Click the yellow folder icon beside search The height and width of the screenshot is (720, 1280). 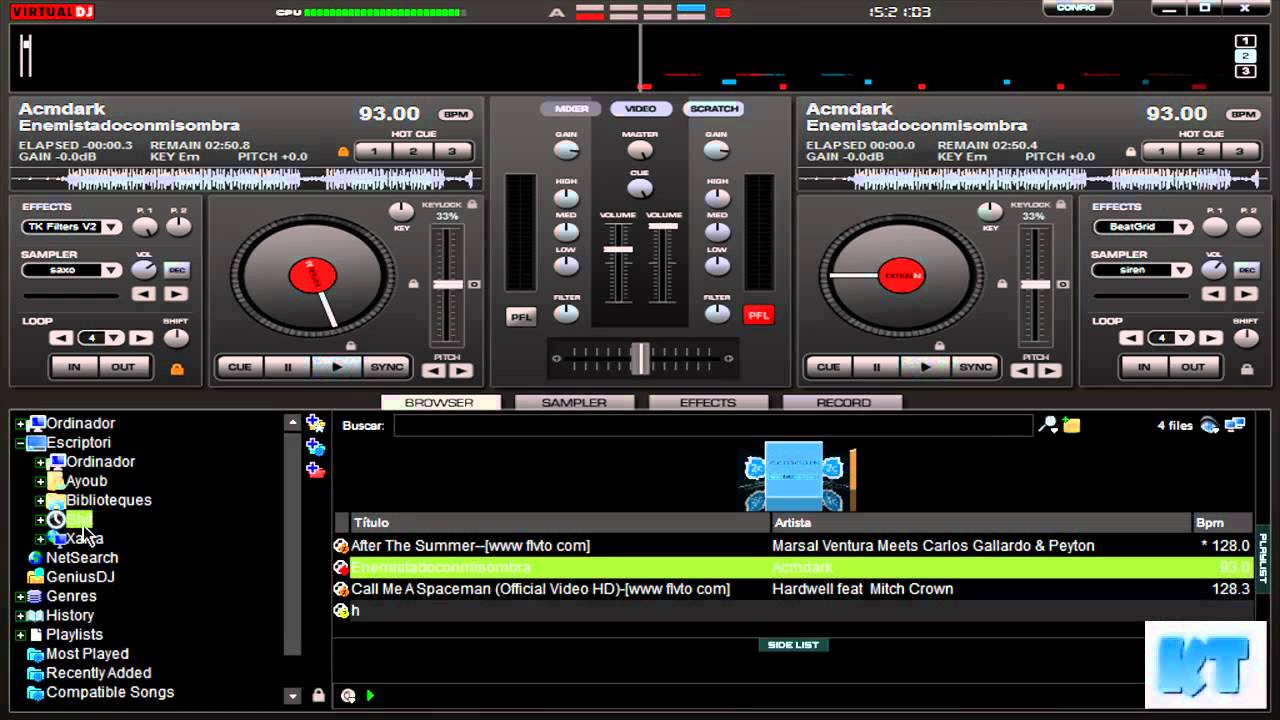tap(1072, 425)
